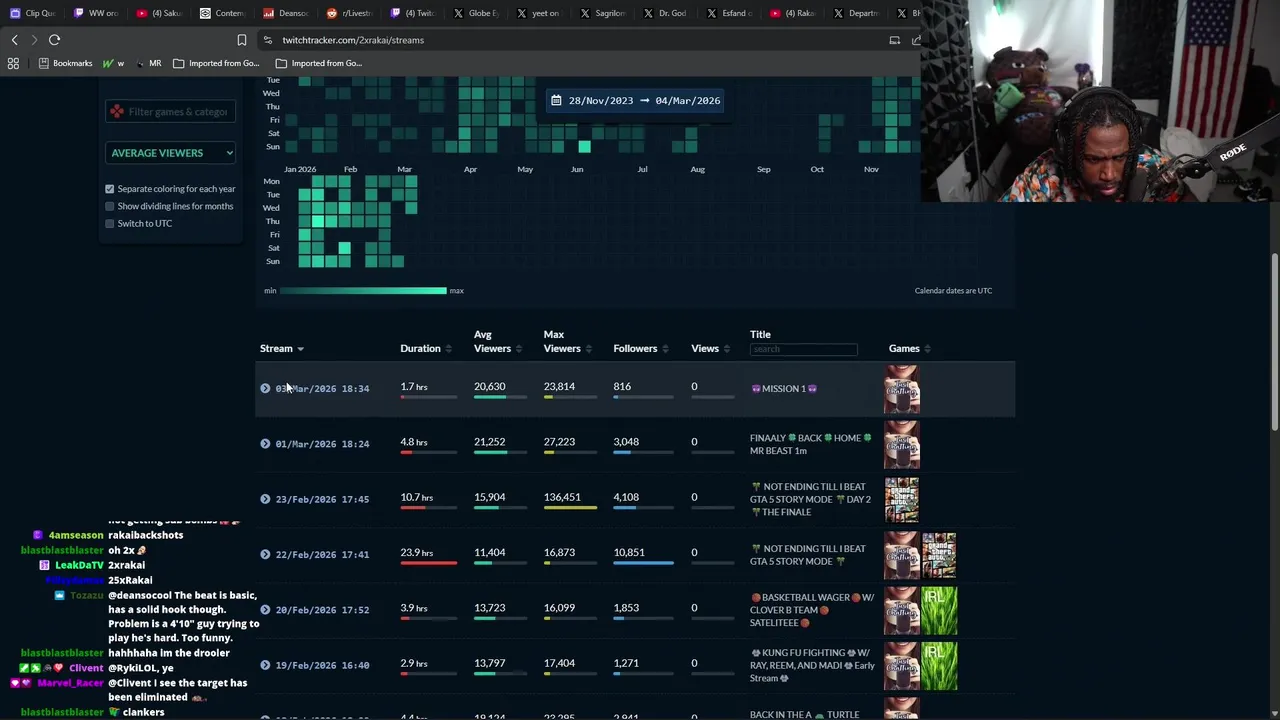Click 136,451 max viewers value
The height and width of the screenshot is (720, 1280).
tap(561, 497)
